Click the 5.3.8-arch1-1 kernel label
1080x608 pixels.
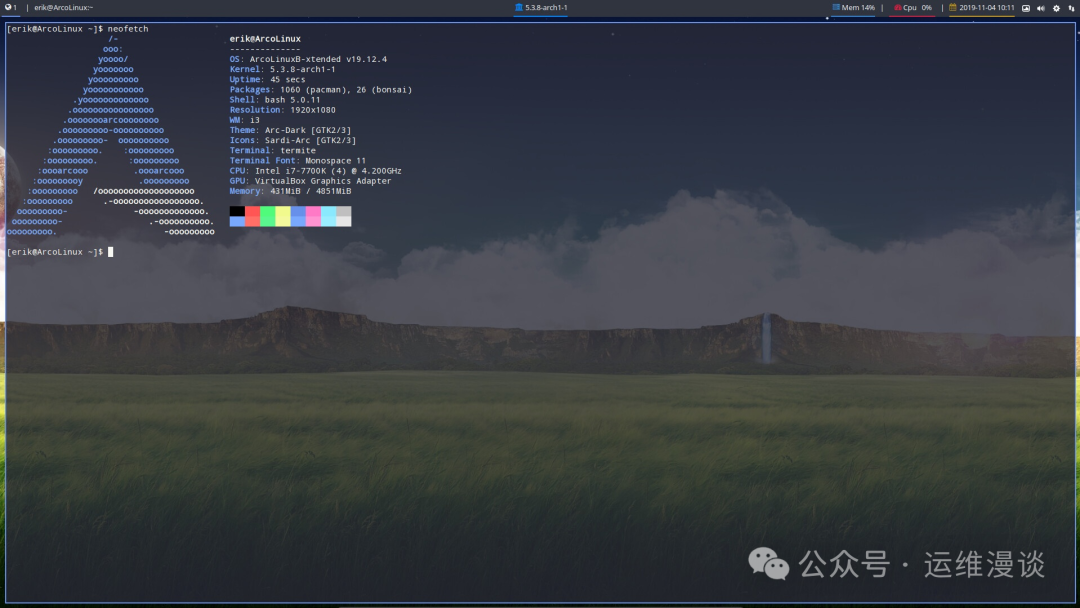(x=546, y=8)
